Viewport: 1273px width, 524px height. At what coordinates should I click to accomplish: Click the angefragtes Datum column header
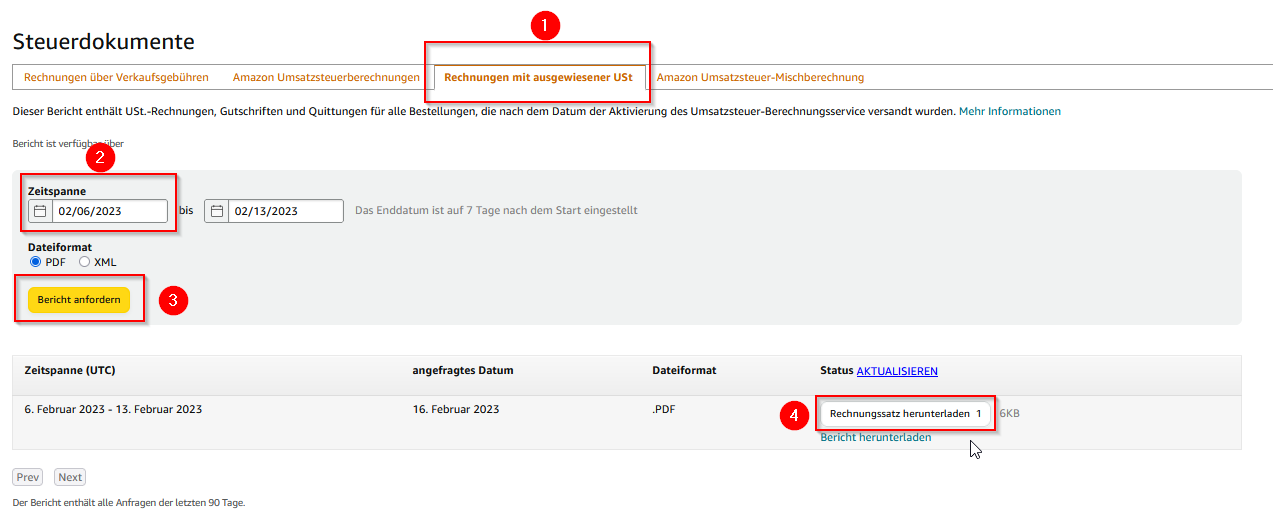(x=462, y=370)
